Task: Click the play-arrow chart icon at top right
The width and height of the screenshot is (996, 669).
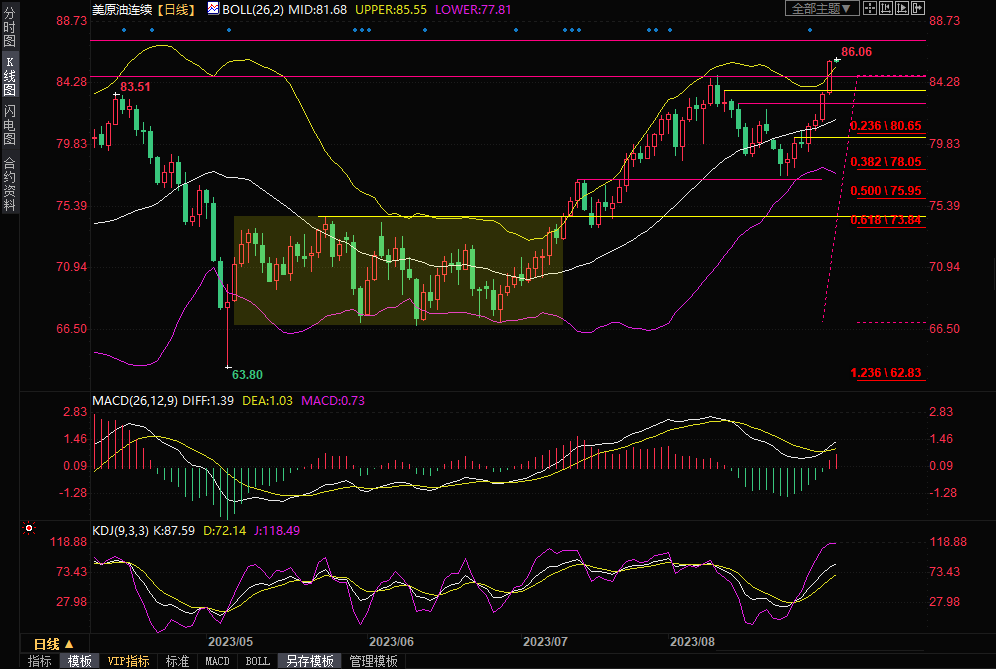Action: click(x=902, y=8)
